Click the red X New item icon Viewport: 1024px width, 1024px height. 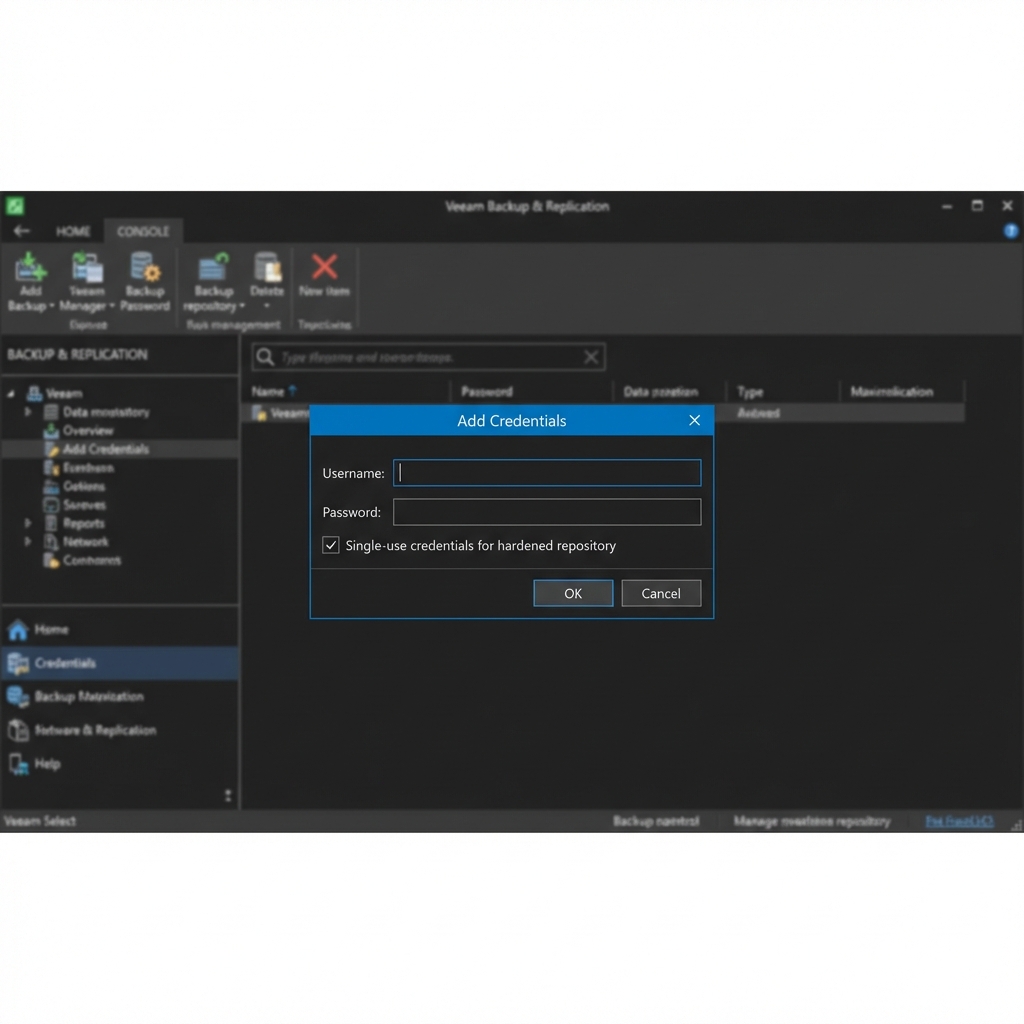tap(324, 267)
